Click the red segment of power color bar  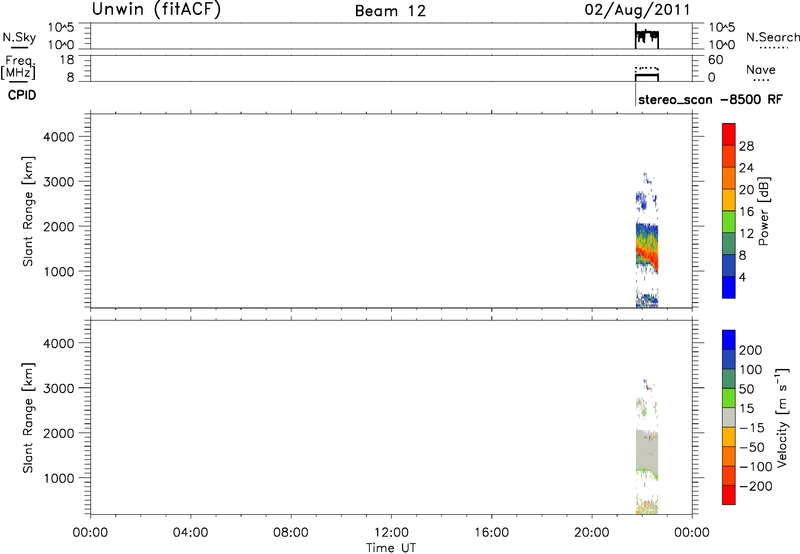[x=729, y=134]
